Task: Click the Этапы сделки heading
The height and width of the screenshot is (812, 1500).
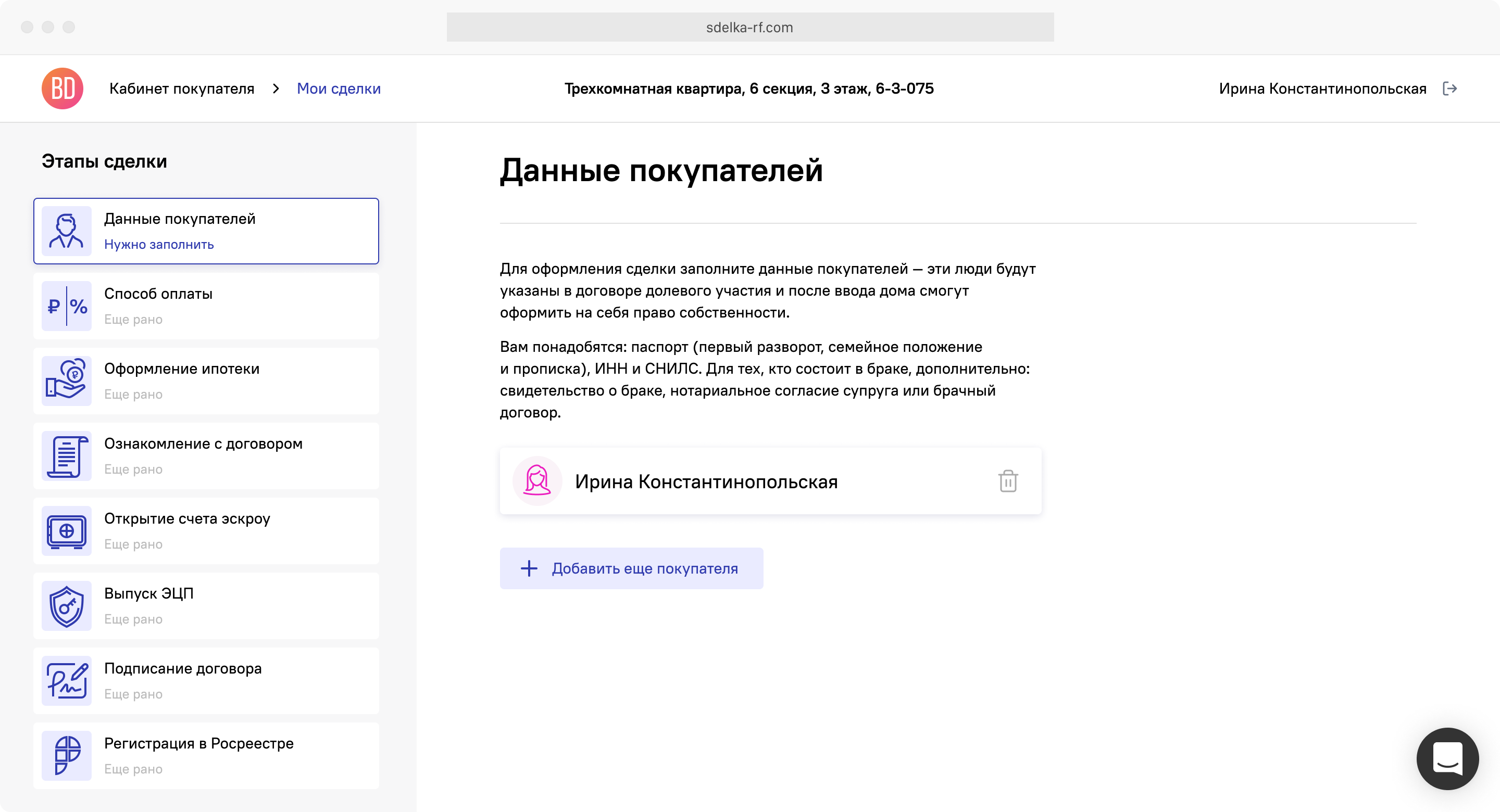Action: [104, 161]
